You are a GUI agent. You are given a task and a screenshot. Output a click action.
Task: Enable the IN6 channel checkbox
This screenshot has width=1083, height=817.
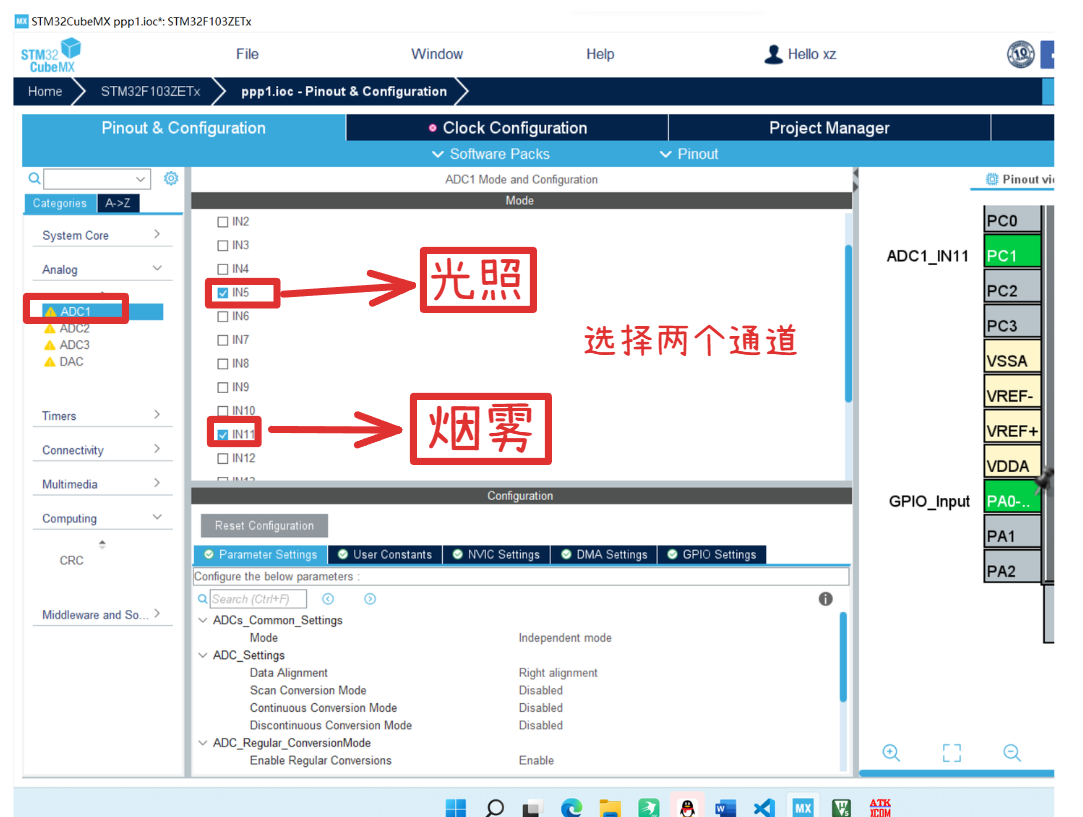click(222, 316)
